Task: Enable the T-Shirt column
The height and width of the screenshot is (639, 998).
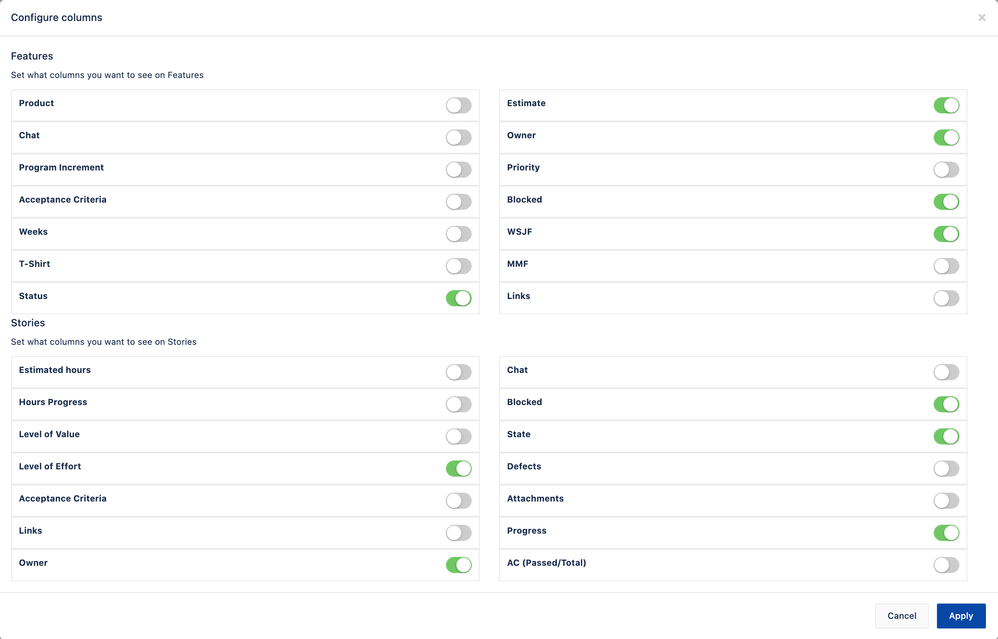Action: [x=458, y=265]
